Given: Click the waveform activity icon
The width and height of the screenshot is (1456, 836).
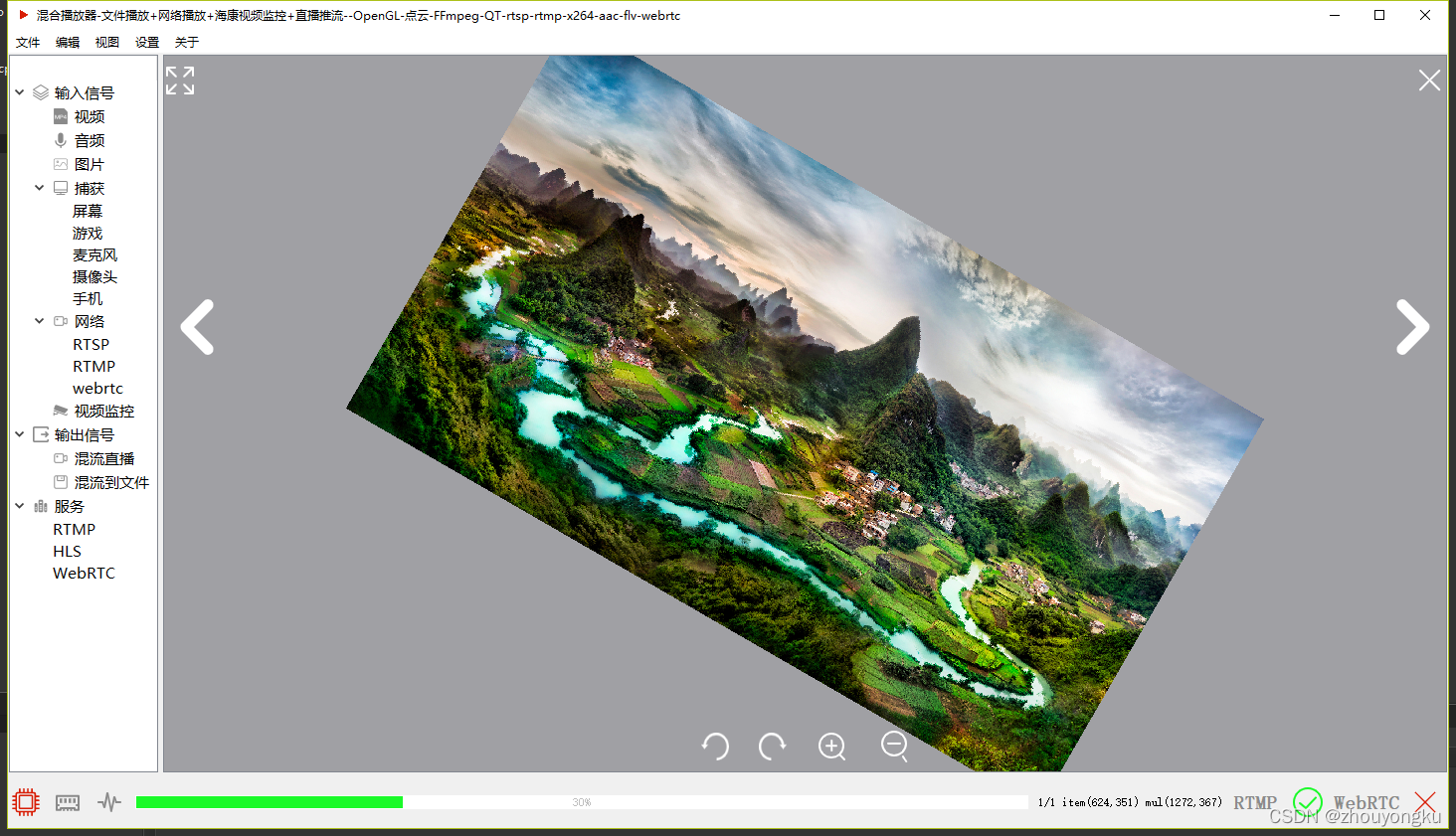Looking at the screenshot, I should click(x=109, y=802).
